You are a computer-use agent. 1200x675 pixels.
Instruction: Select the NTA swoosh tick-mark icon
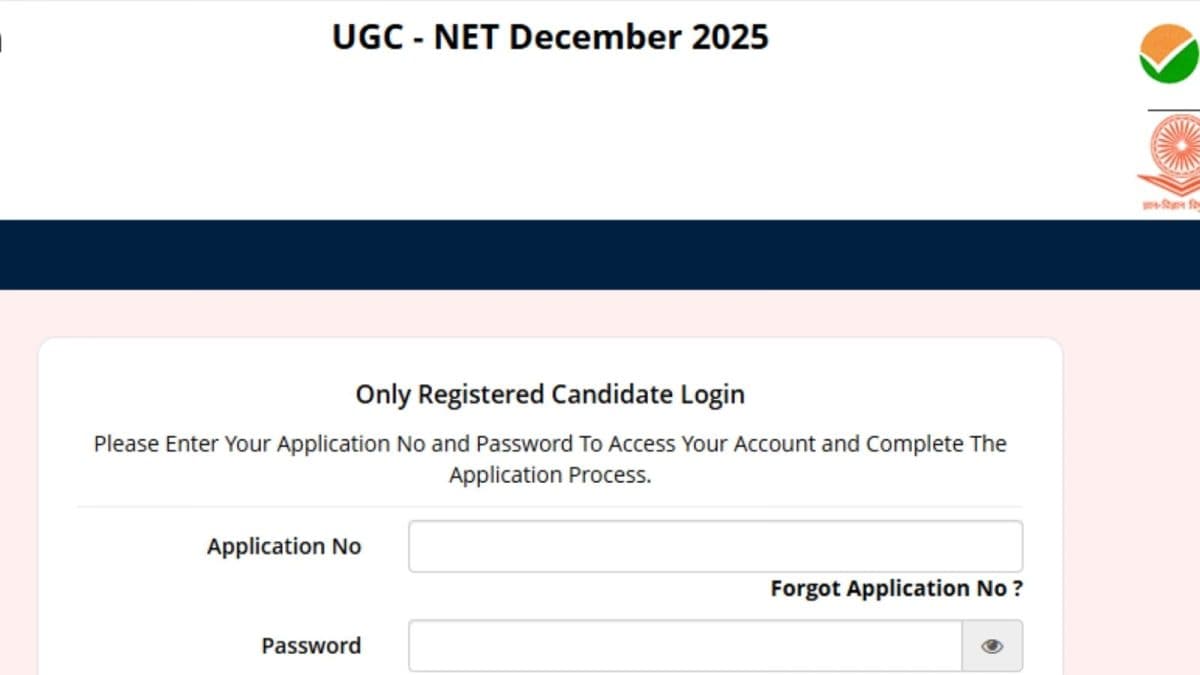click(x=1168, y=50)
